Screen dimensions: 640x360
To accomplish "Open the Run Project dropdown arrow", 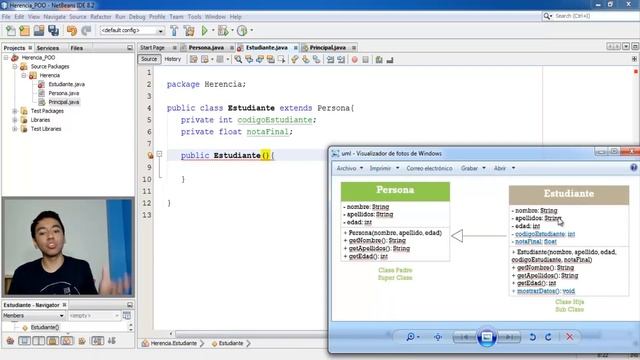I will (x=213, y=31).
